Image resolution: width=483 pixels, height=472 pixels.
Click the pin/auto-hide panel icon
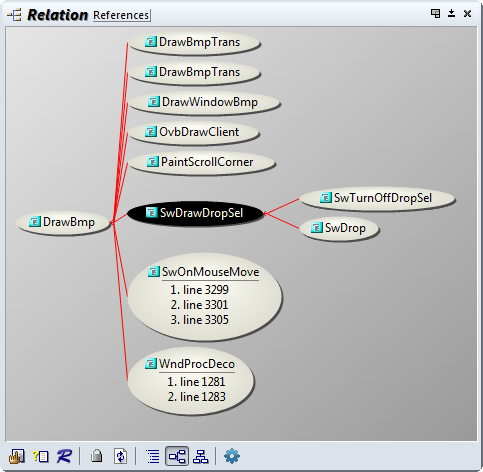coord(451,13)
